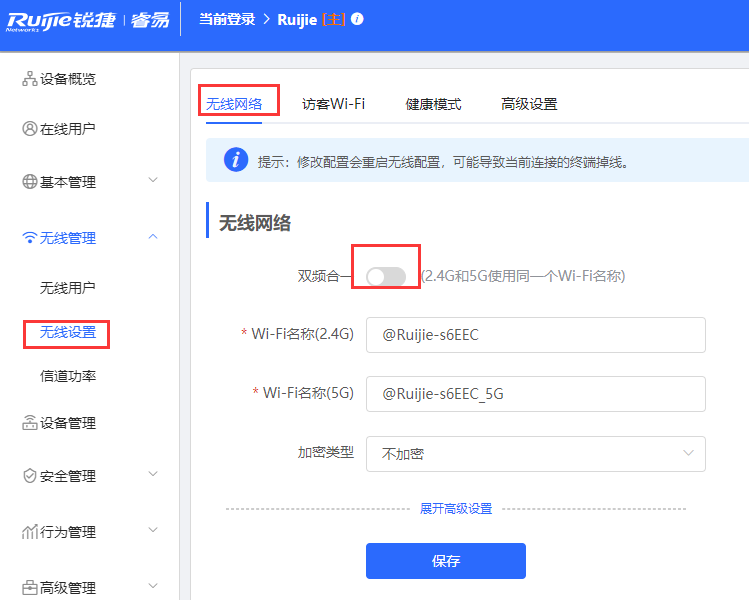The image size is (749, 600).
Task: Click the 保存 button
Action: [445, 561]
